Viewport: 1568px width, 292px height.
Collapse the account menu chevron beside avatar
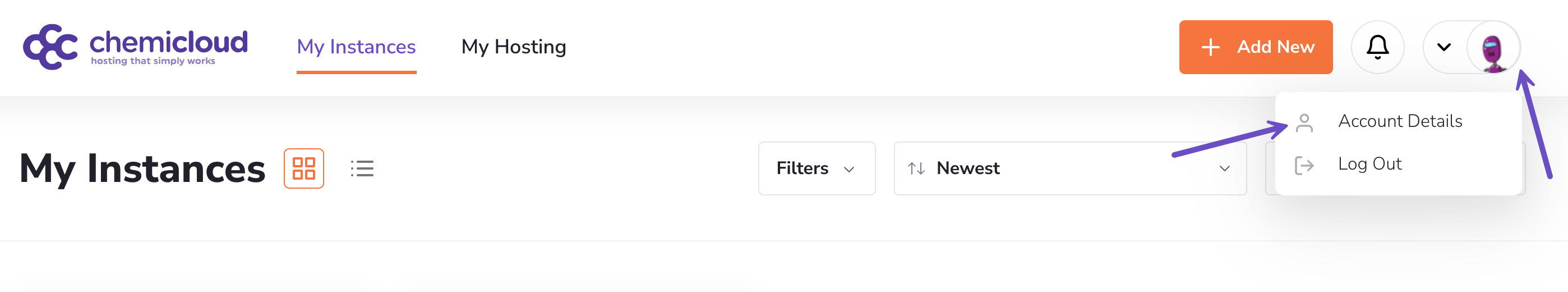click(x=1443, y=48)
